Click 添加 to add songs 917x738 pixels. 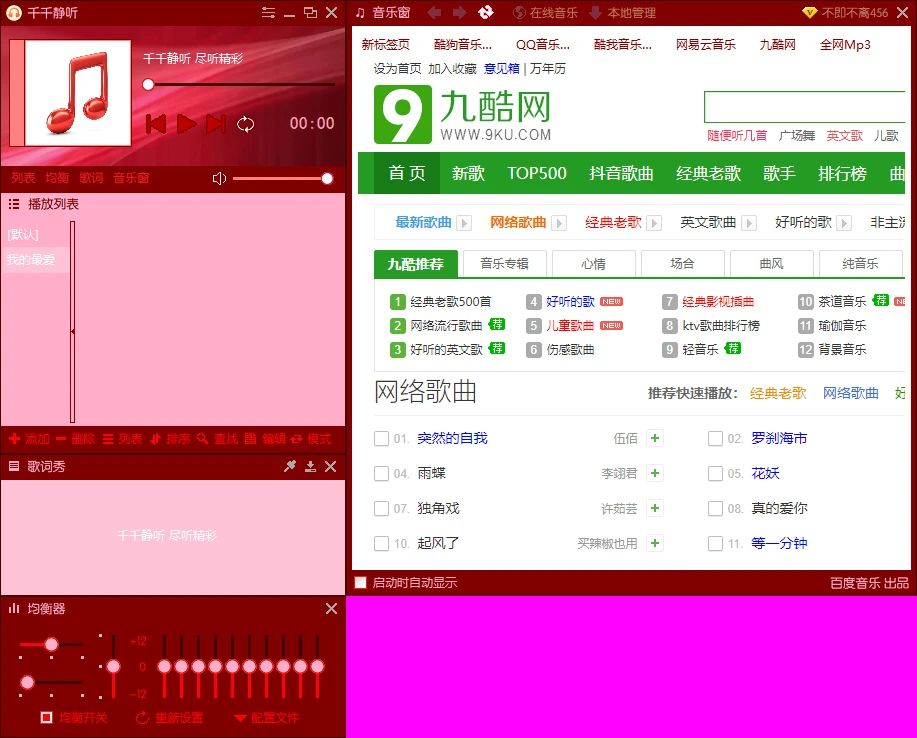tap(29, 439)
